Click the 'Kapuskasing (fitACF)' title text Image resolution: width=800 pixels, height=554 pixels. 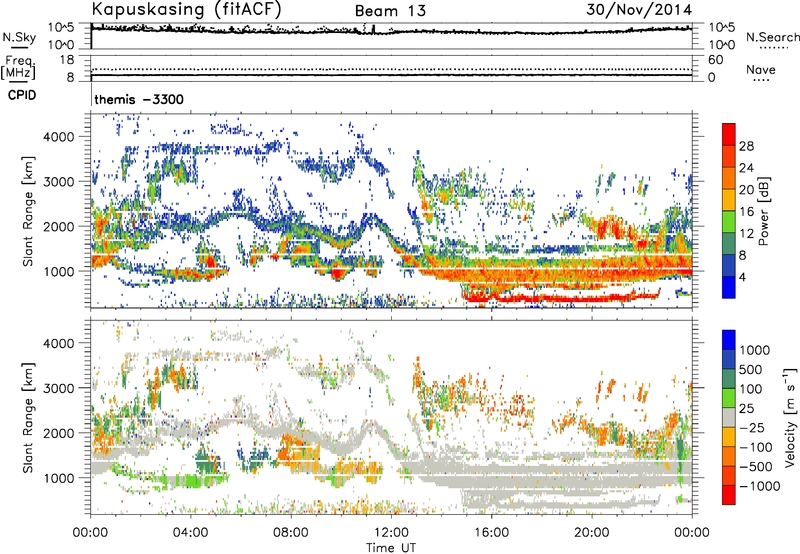tap(186, 9)
